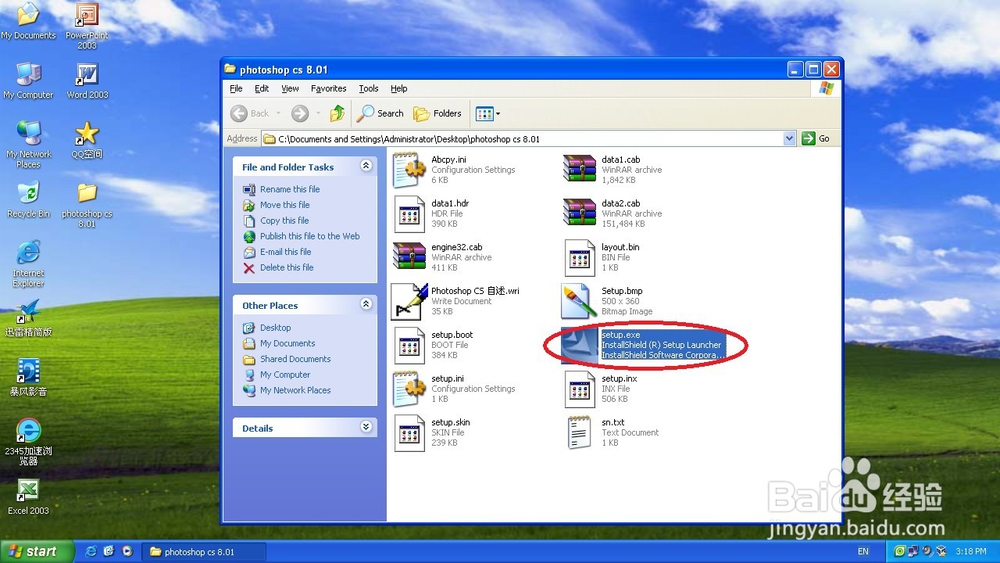Open the File menu
This screenshot has height=563, width=1000.
coord(236,89)
